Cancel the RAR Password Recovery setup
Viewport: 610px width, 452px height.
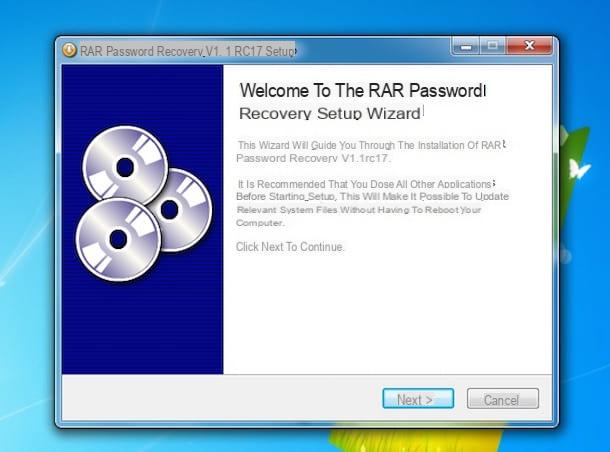(503, 399)
